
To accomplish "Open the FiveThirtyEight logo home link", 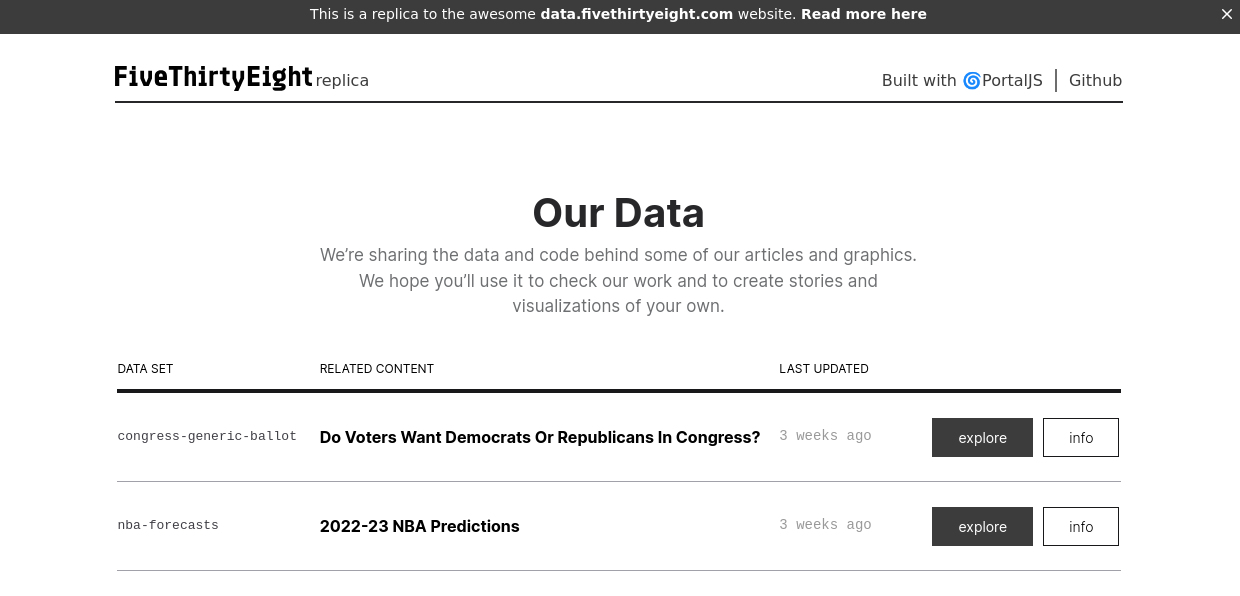I will pos(213,77).
